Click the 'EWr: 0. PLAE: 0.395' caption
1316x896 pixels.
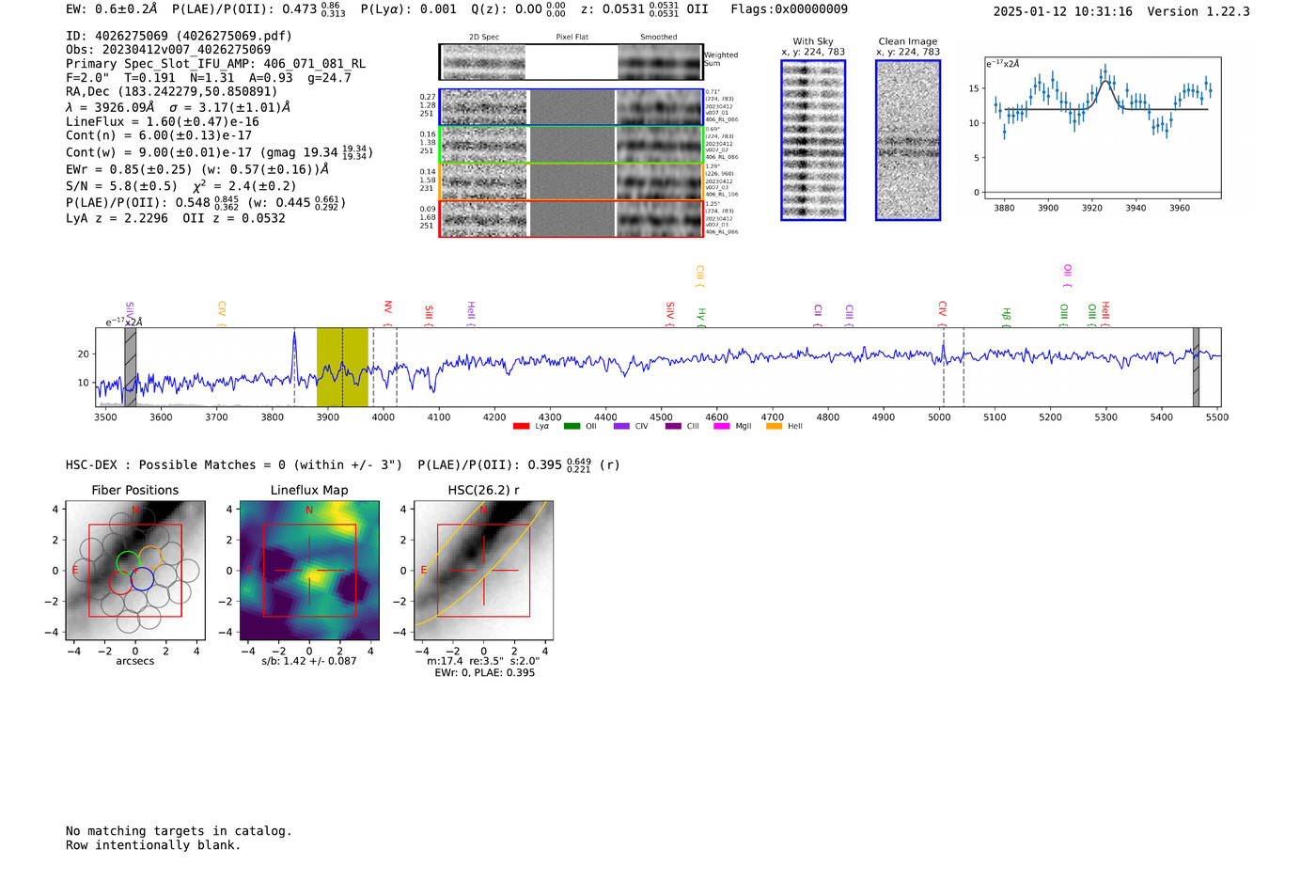(484, 672)
